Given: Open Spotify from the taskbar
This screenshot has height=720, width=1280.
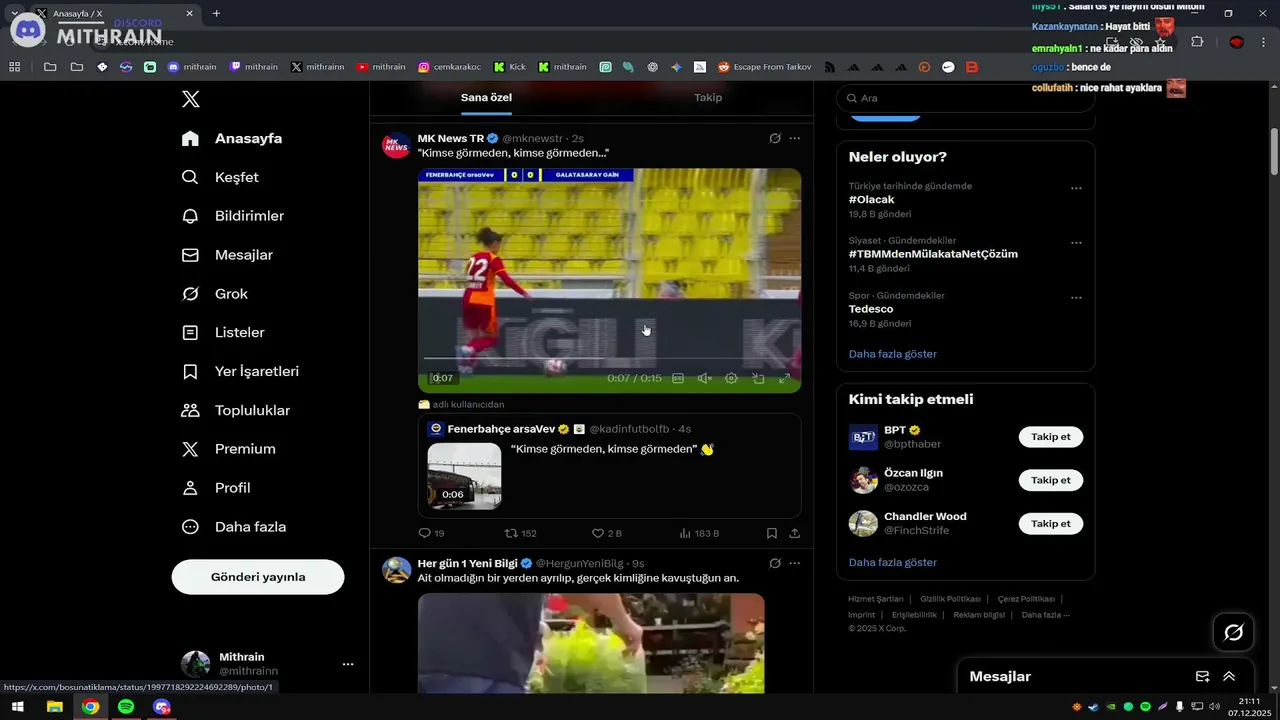Looking at the screenshot, I should click(x=126, y=707).
